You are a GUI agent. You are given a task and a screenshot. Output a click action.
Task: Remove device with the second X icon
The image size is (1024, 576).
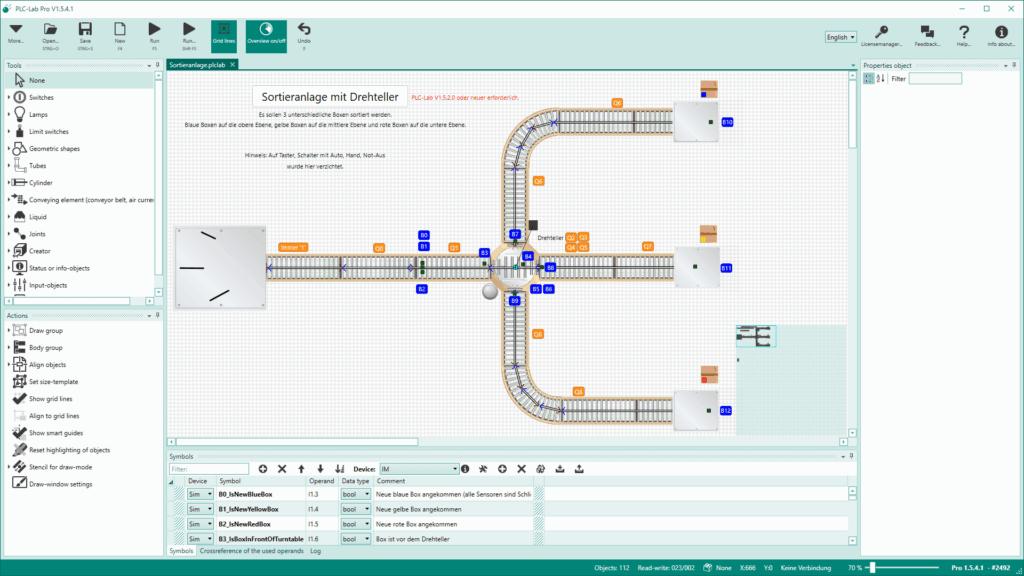(x=521, y=469)
